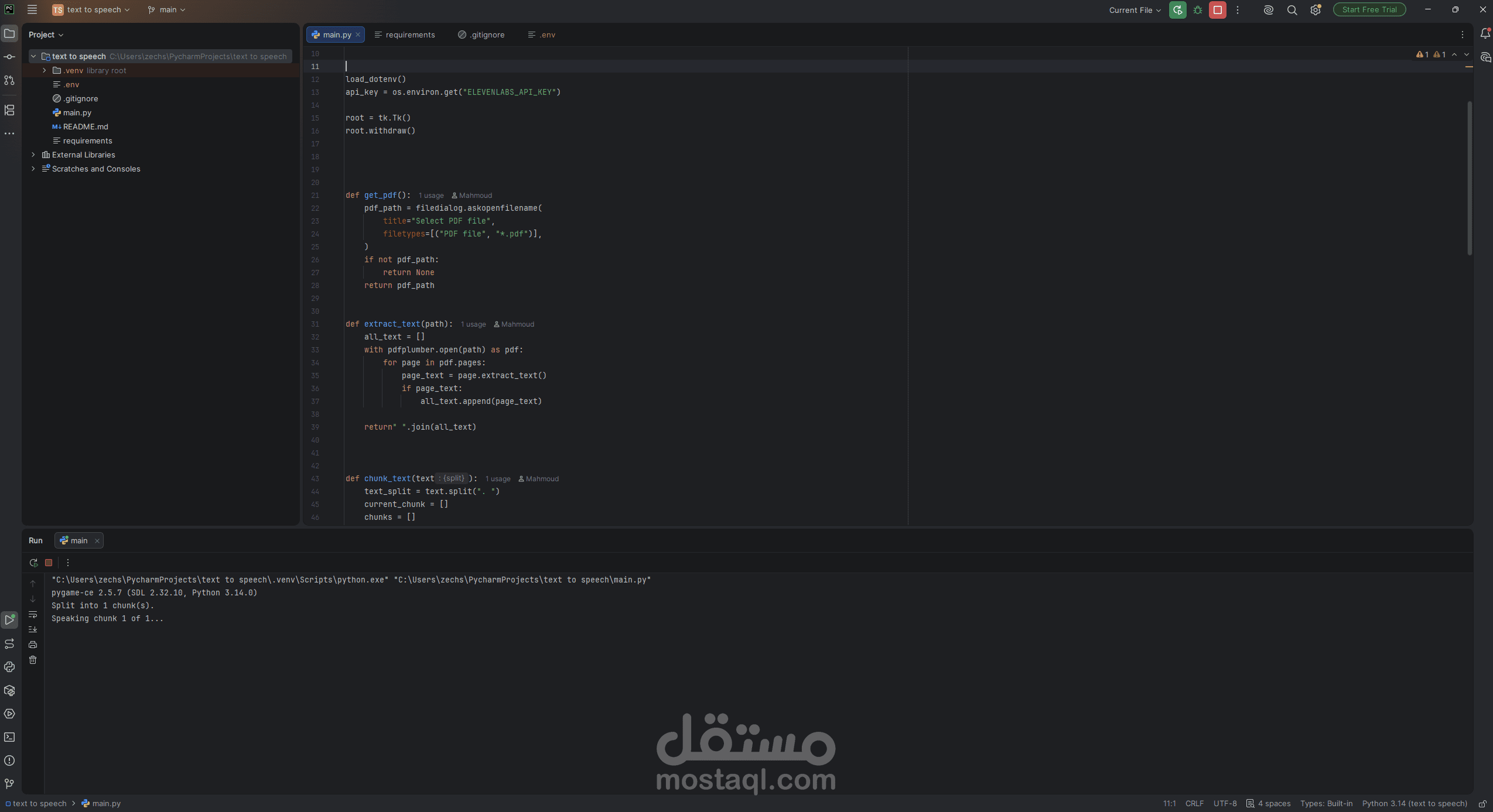Open more run actions kebab in the toolbar
Viewport: 1493px width, 812px height.
[1238, 10]
